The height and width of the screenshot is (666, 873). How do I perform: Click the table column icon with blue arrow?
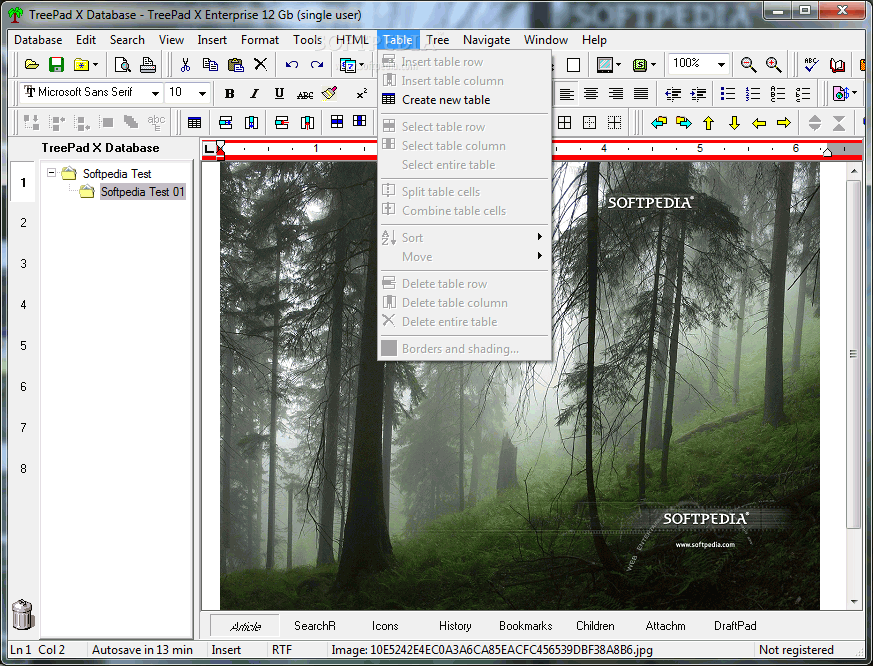[251, 123]
